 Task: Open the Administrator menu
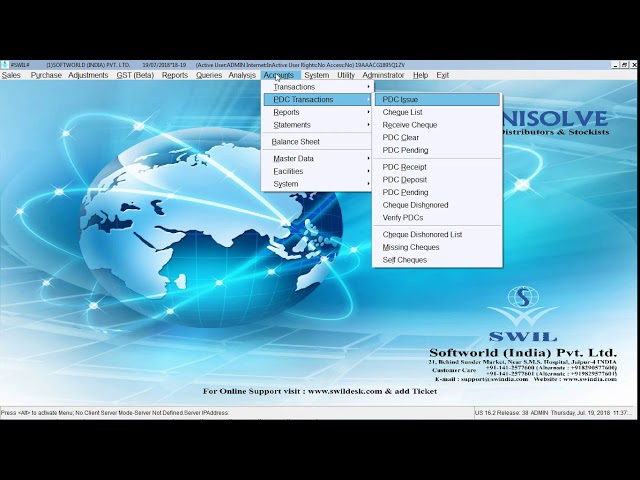pos(383,75)
